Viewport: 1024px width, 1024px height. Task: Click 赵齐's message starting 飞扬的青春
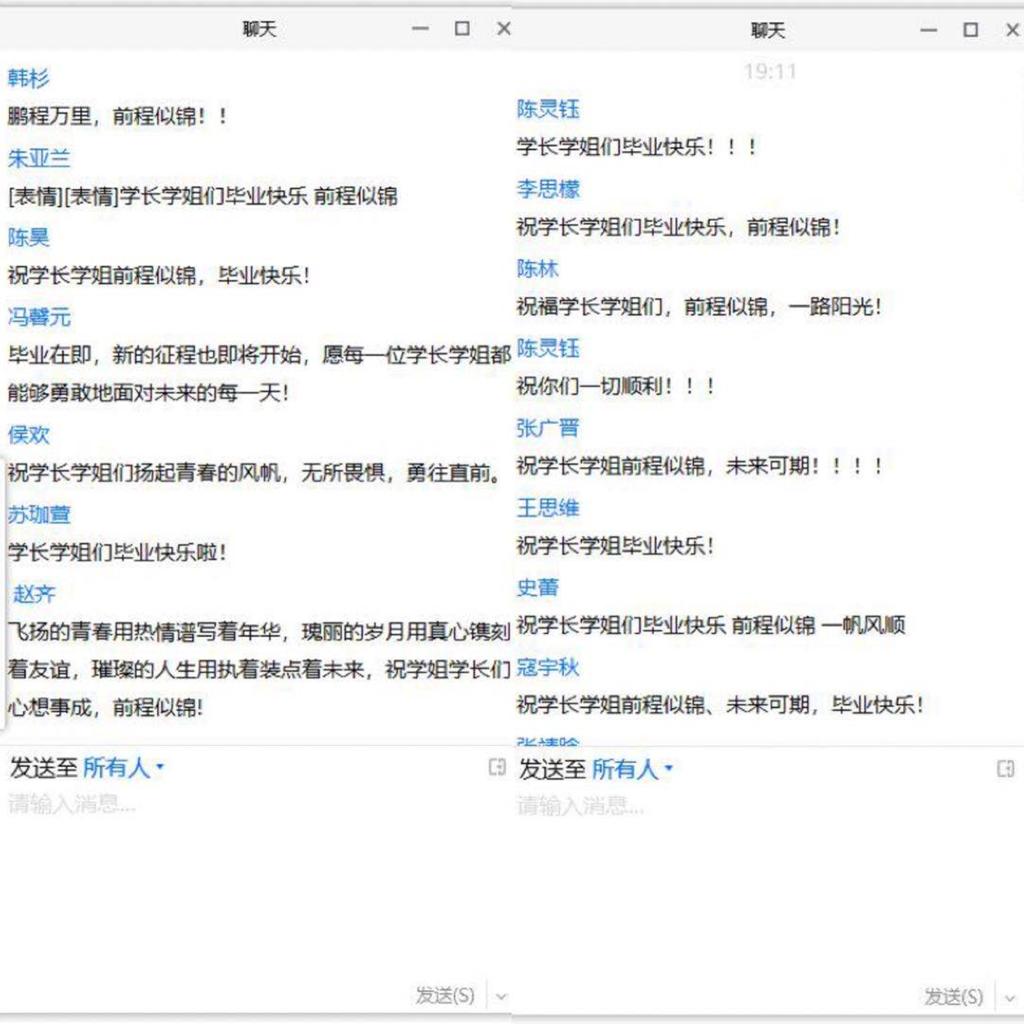click(x=259, y=669)
